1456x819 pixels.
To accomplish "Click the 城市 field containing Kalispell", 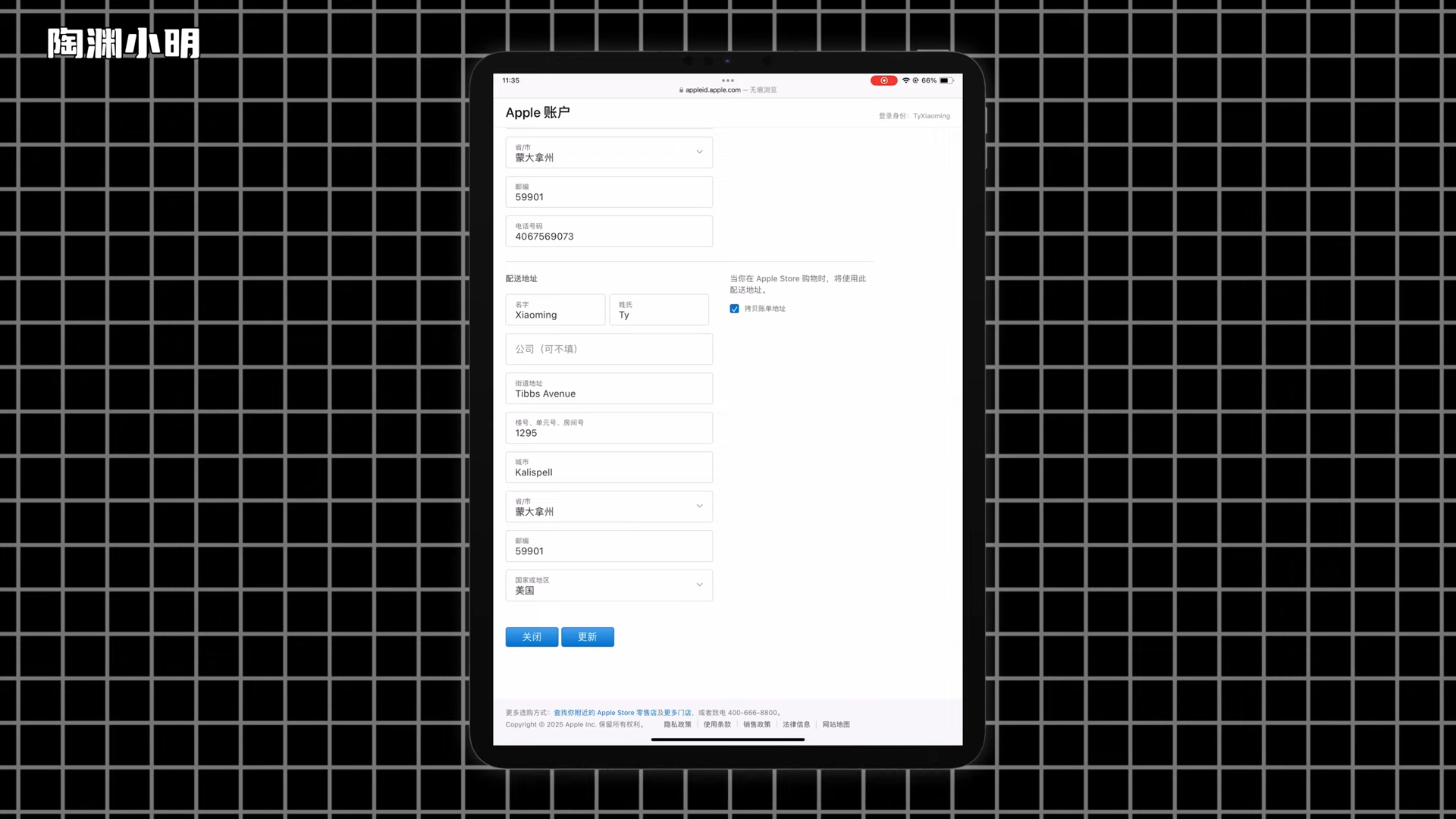I will click(609, 467).
